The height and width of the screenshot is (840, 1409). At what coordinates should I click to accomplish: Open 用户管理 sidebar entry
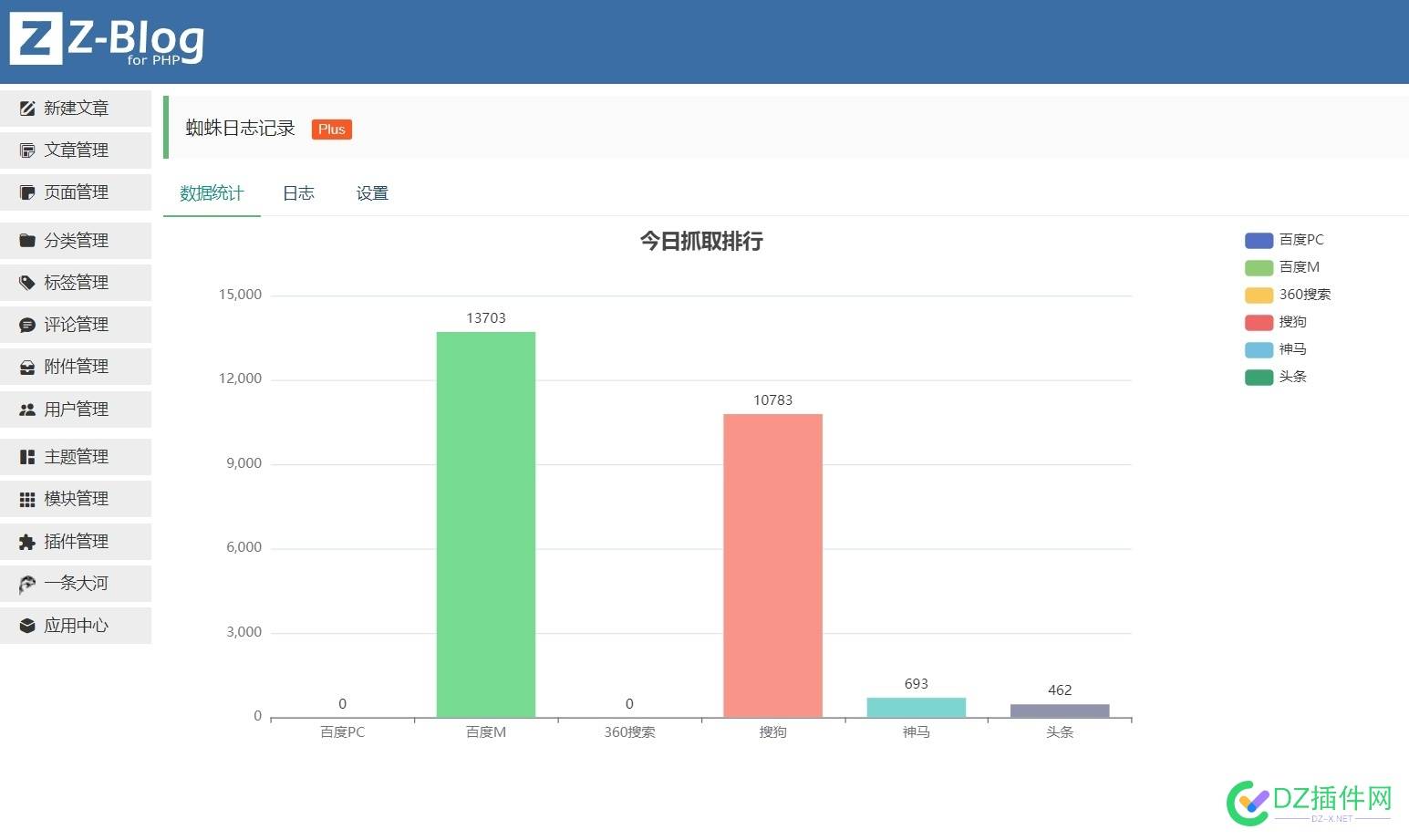click(76, 410)
